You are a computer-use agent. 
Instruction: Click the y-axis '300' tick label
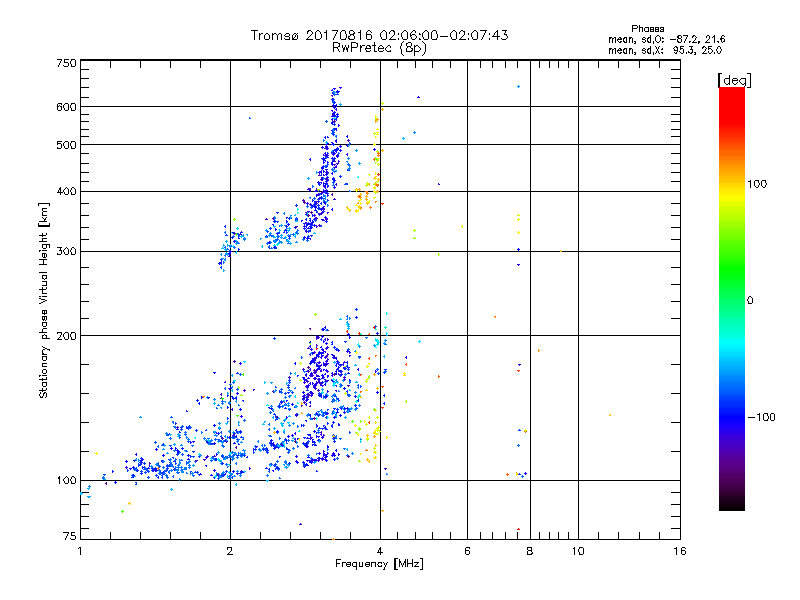(66, 252)
